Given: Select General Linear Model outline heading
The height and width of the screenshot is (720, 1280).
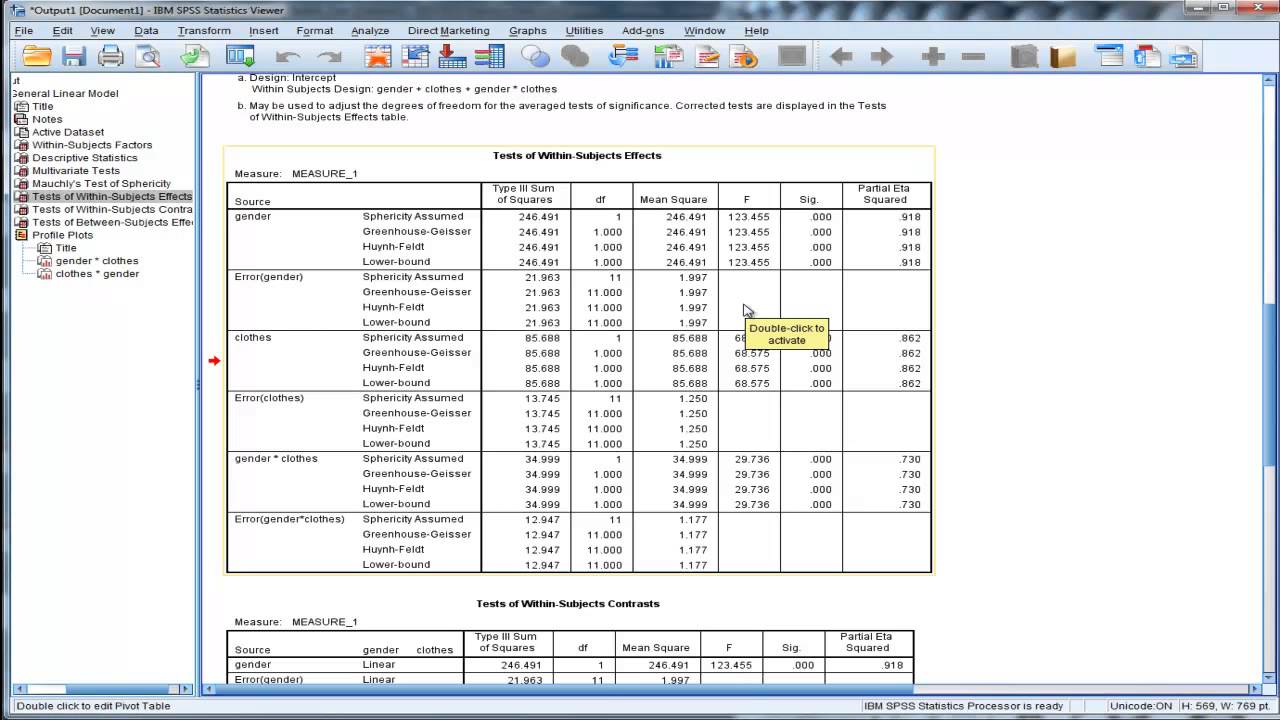Looking at the screenshot, I should pos(65,94).
